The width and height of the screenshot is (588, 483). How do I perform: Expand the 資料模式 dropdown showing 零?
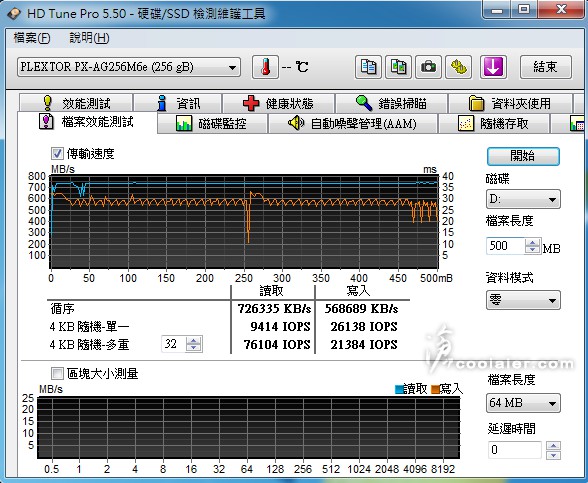click(523, 300)
